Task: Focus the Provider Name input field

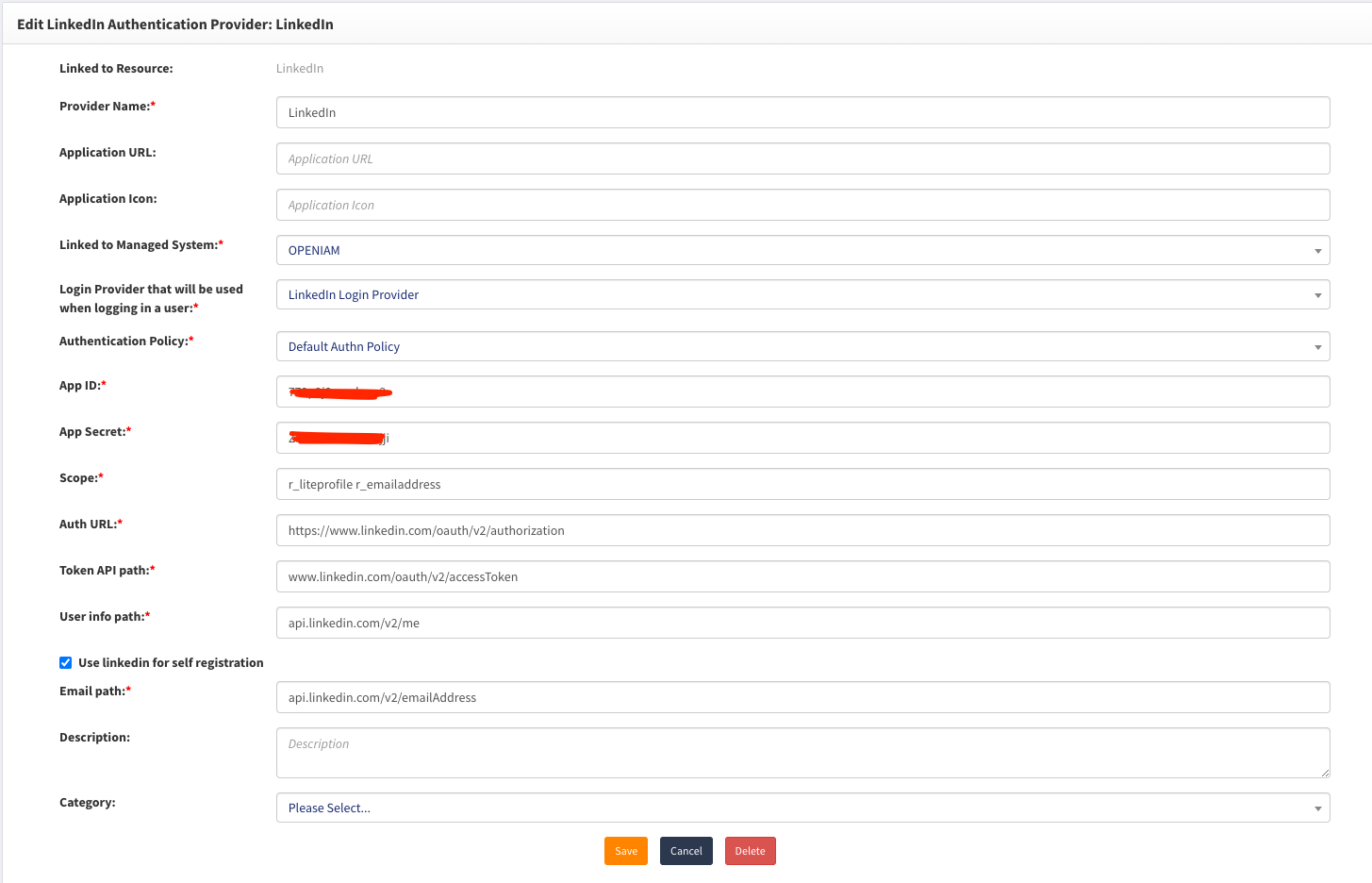Action: coord(802,112)
